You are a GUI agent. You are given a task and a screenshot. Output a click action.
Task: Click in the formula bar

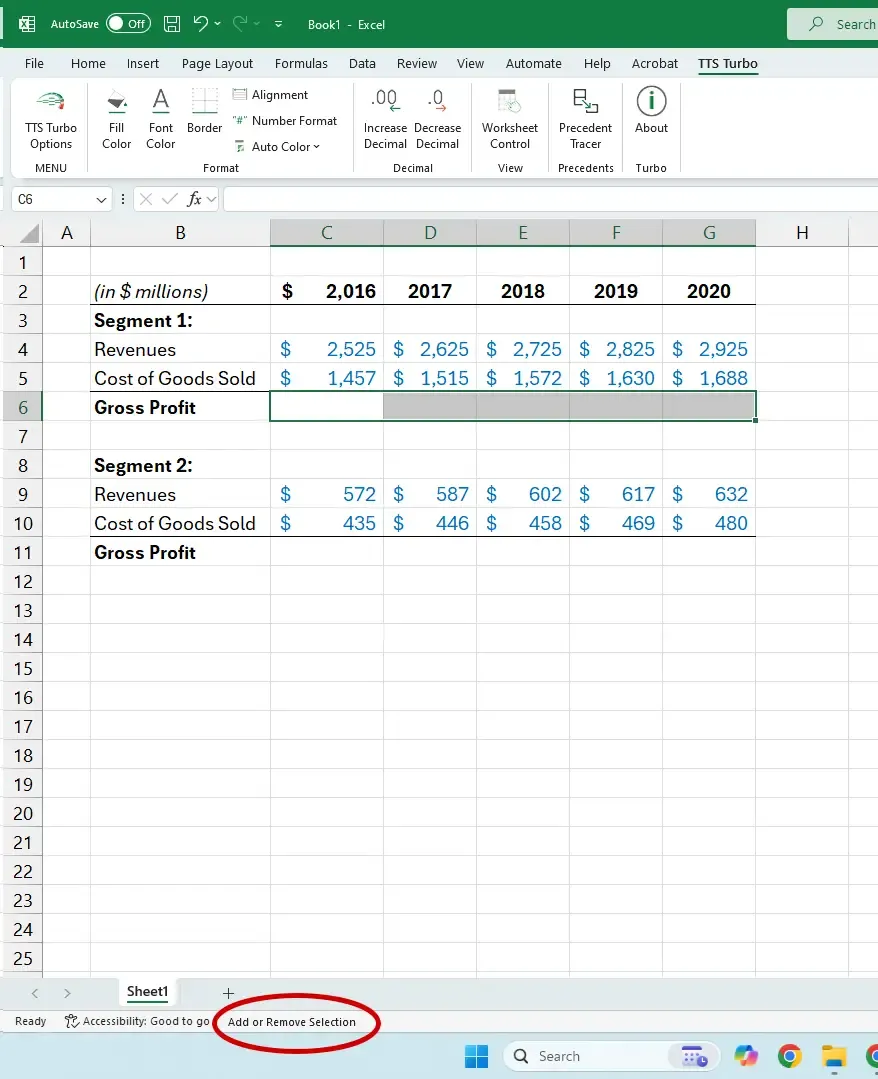tap(550, 200)
